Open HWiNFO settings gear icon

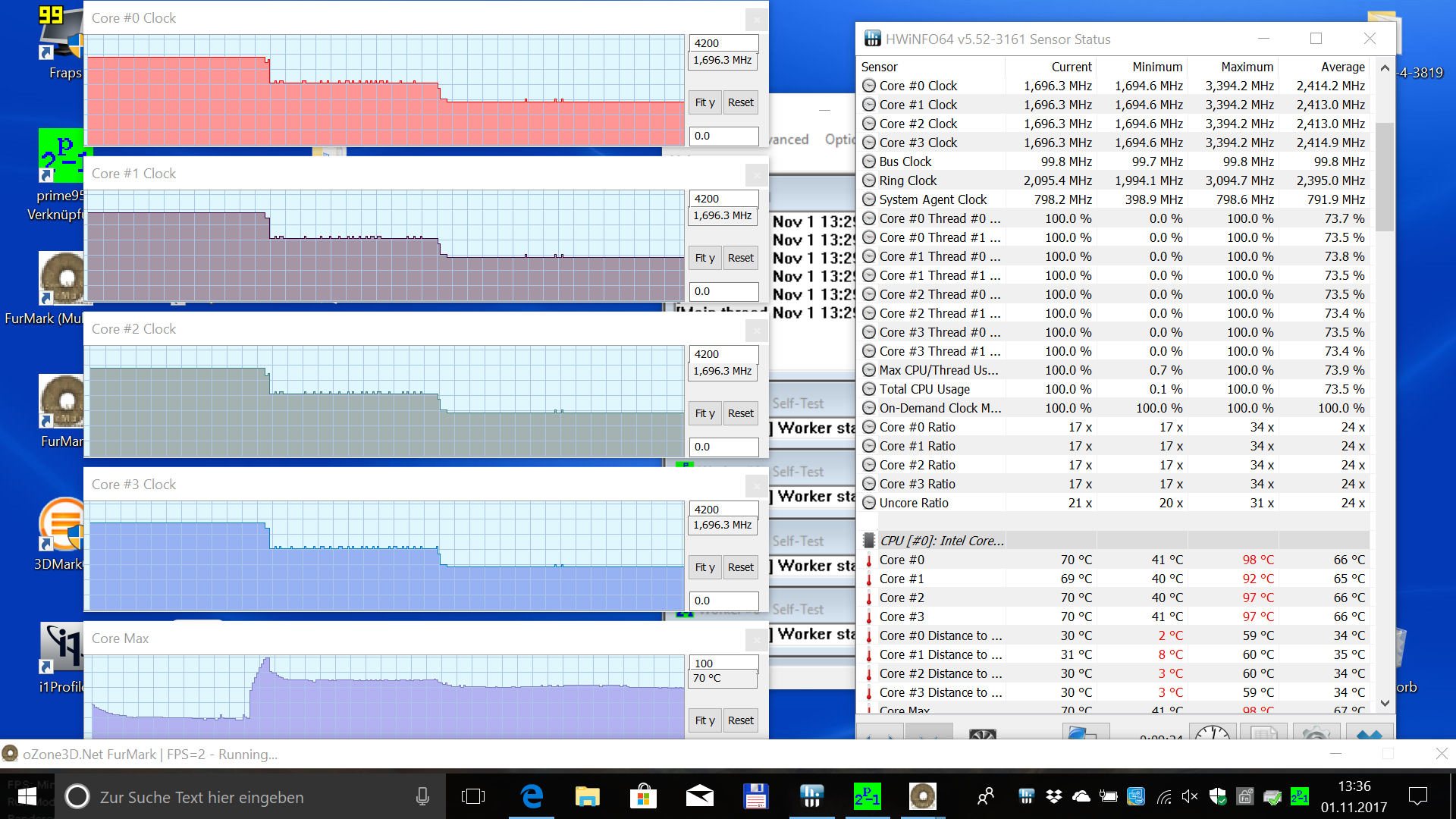pos(1316,734)
